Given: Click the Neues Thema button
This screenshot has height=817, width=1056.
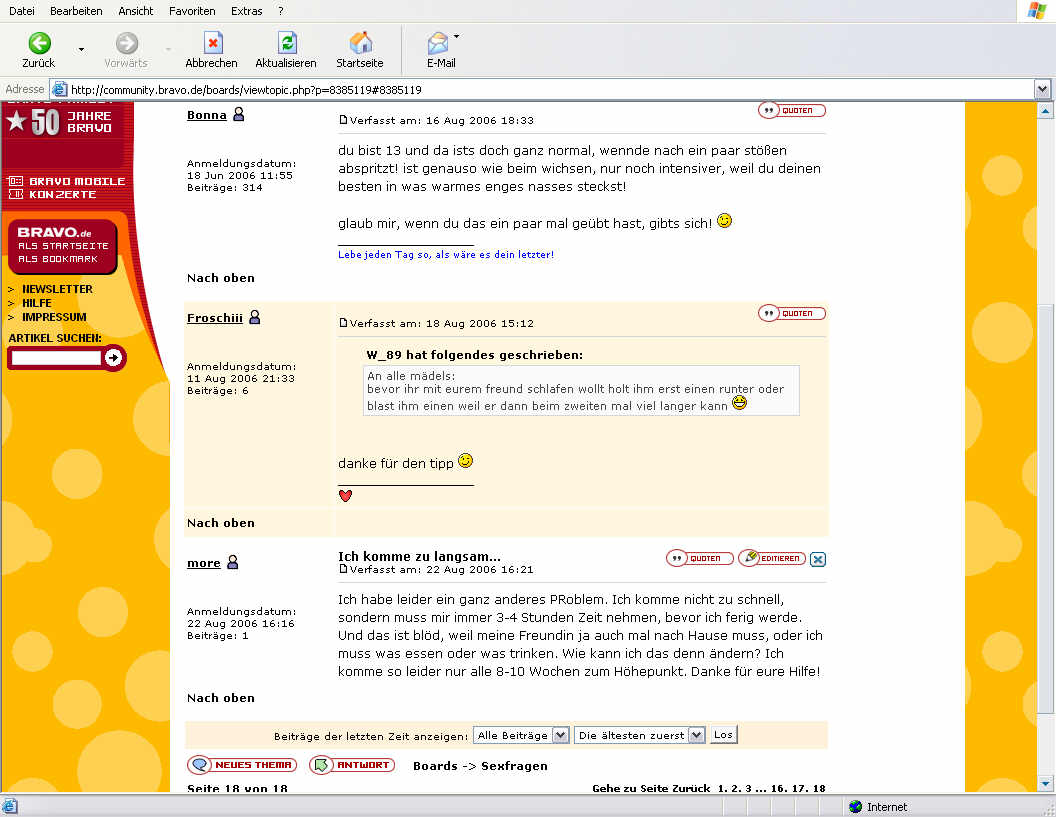Looking at the screenshot, I should pyautogui.click(x=243, y=765).
